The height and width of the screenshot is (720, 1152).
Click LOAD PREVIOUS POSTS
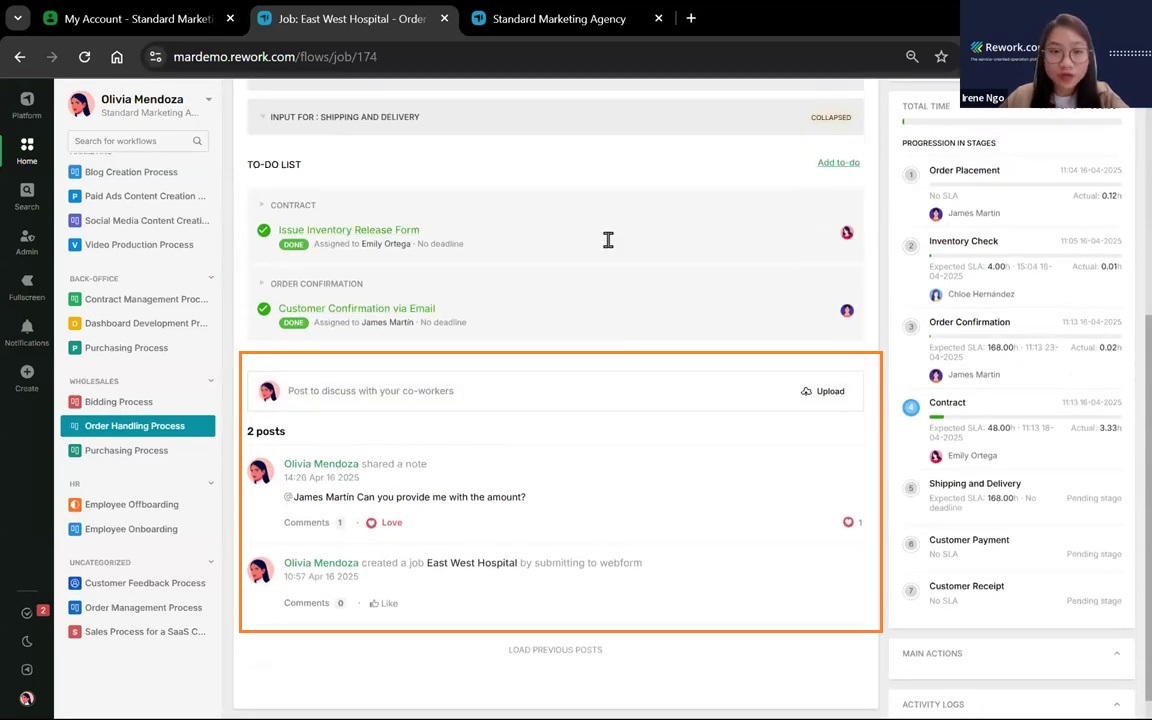[x=555, y=650]
